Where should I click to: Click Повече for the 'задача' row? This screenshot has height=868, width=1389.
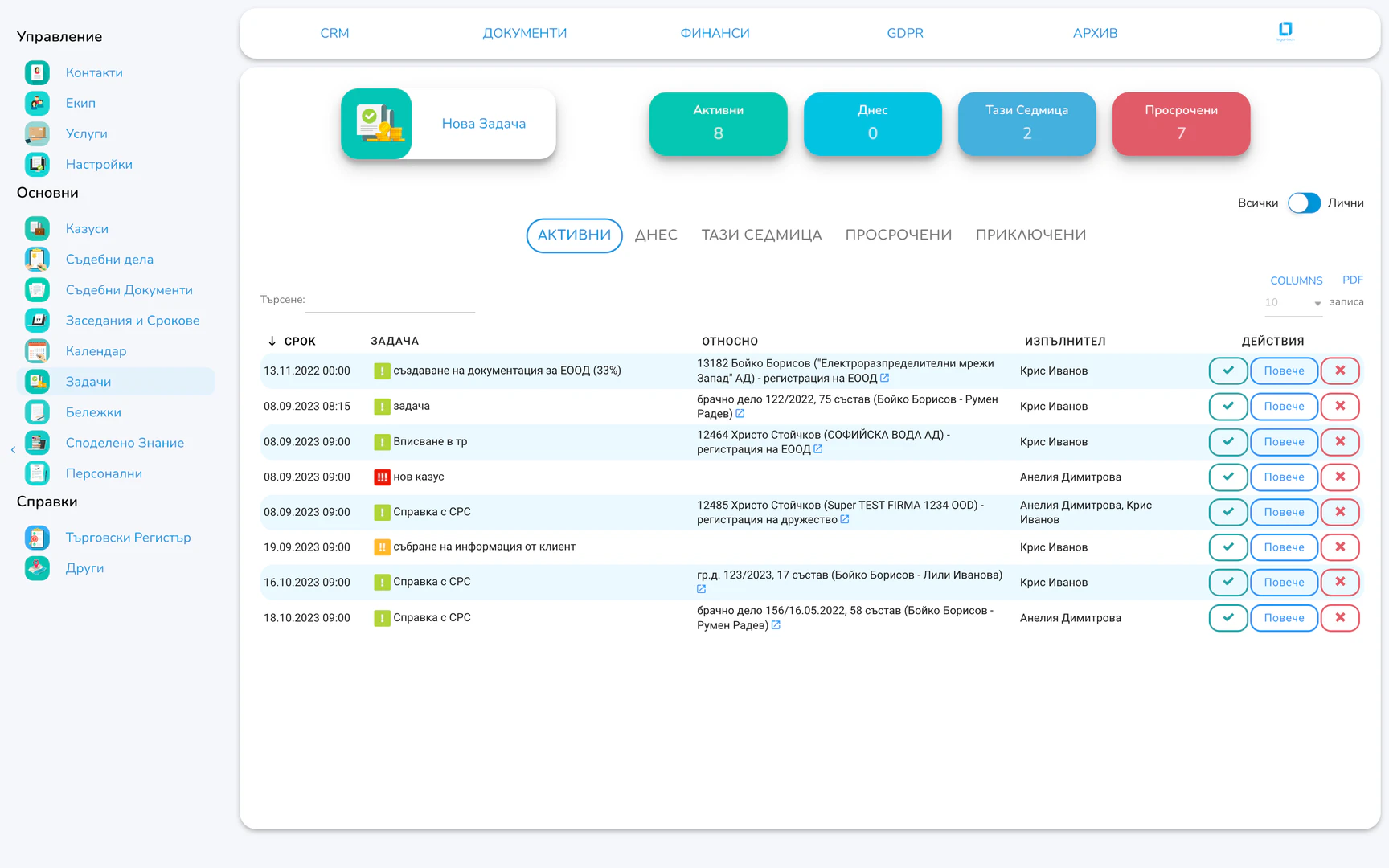(1283, 406)
